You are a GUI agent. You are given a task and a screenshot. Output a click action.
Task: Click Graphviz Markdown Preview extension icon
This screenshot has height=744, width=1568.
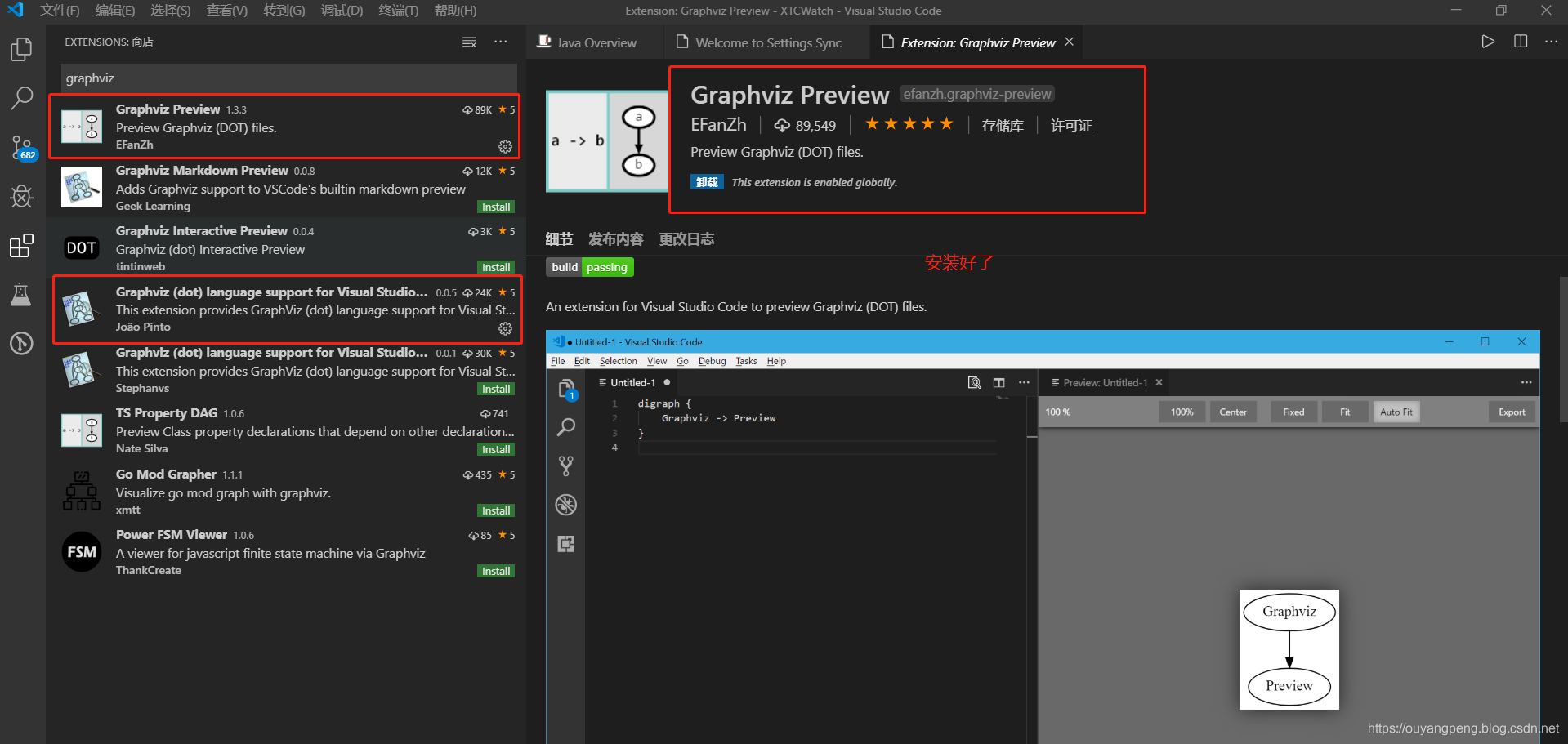point(82,187)
